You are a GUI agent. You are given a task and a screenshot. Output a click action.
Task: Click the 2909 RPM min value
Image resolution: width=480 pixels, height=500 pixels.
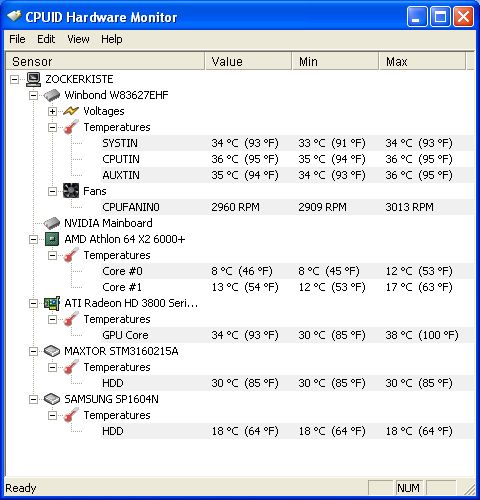[x=322, y=207]
